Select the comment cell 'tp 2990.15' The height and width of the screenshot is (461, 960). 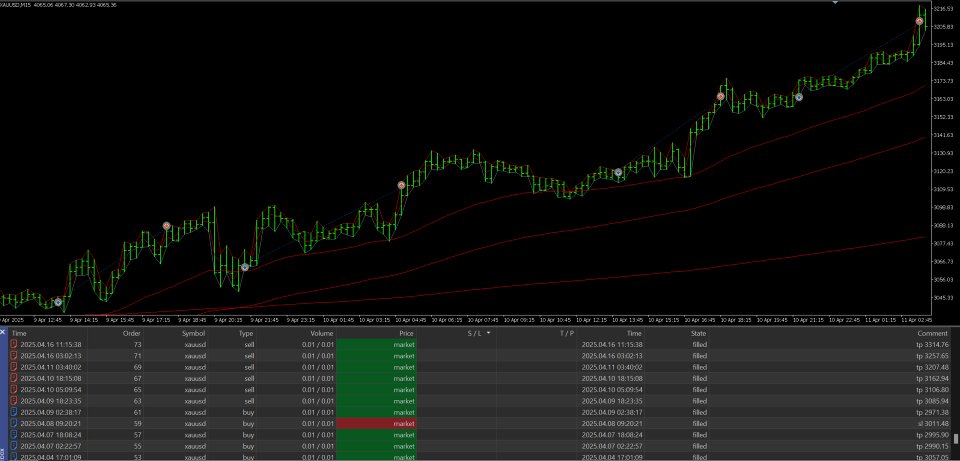932,446
